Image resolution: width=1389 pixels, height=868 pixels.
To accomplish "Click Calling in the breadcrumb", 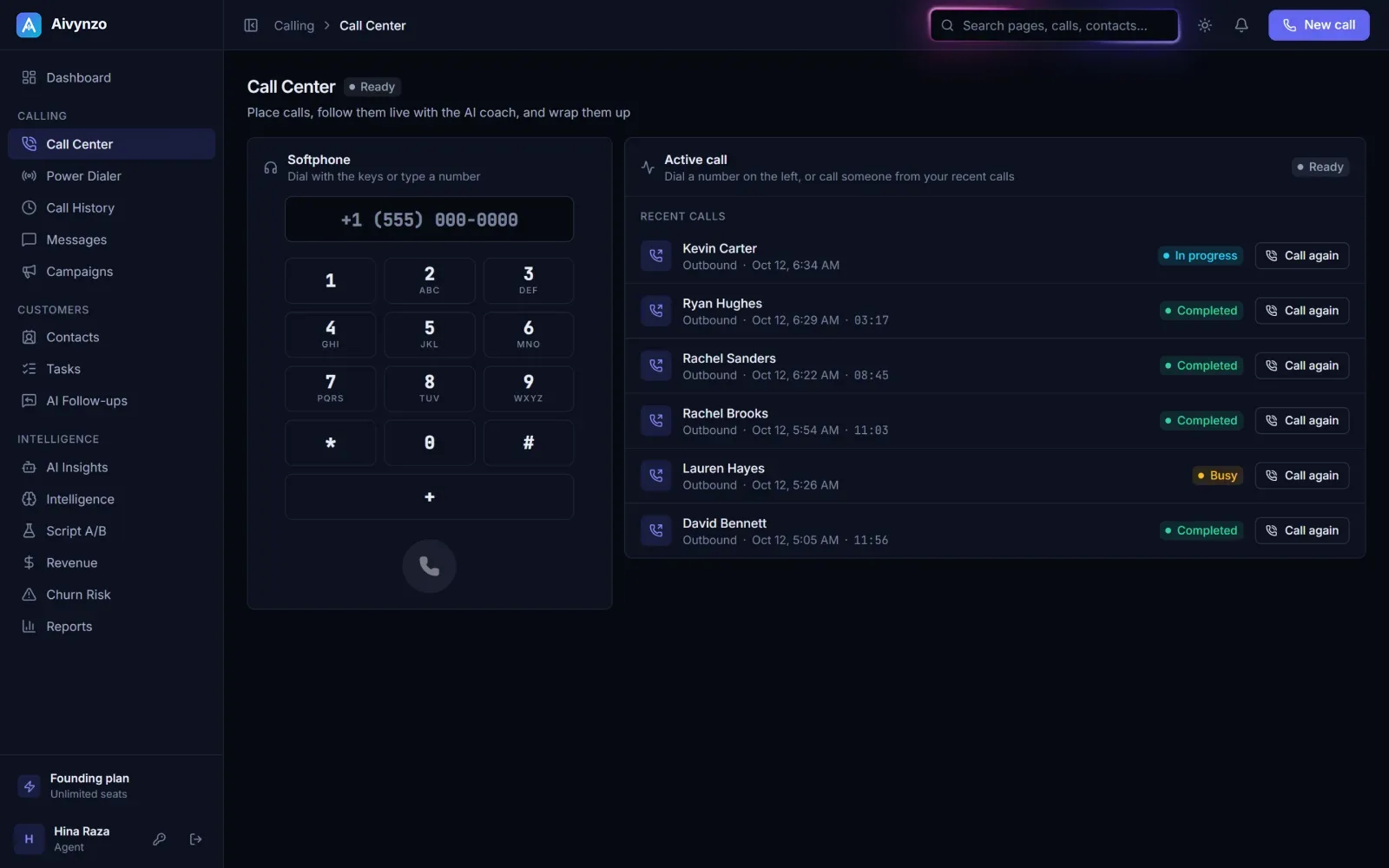I will pos(294,26).
